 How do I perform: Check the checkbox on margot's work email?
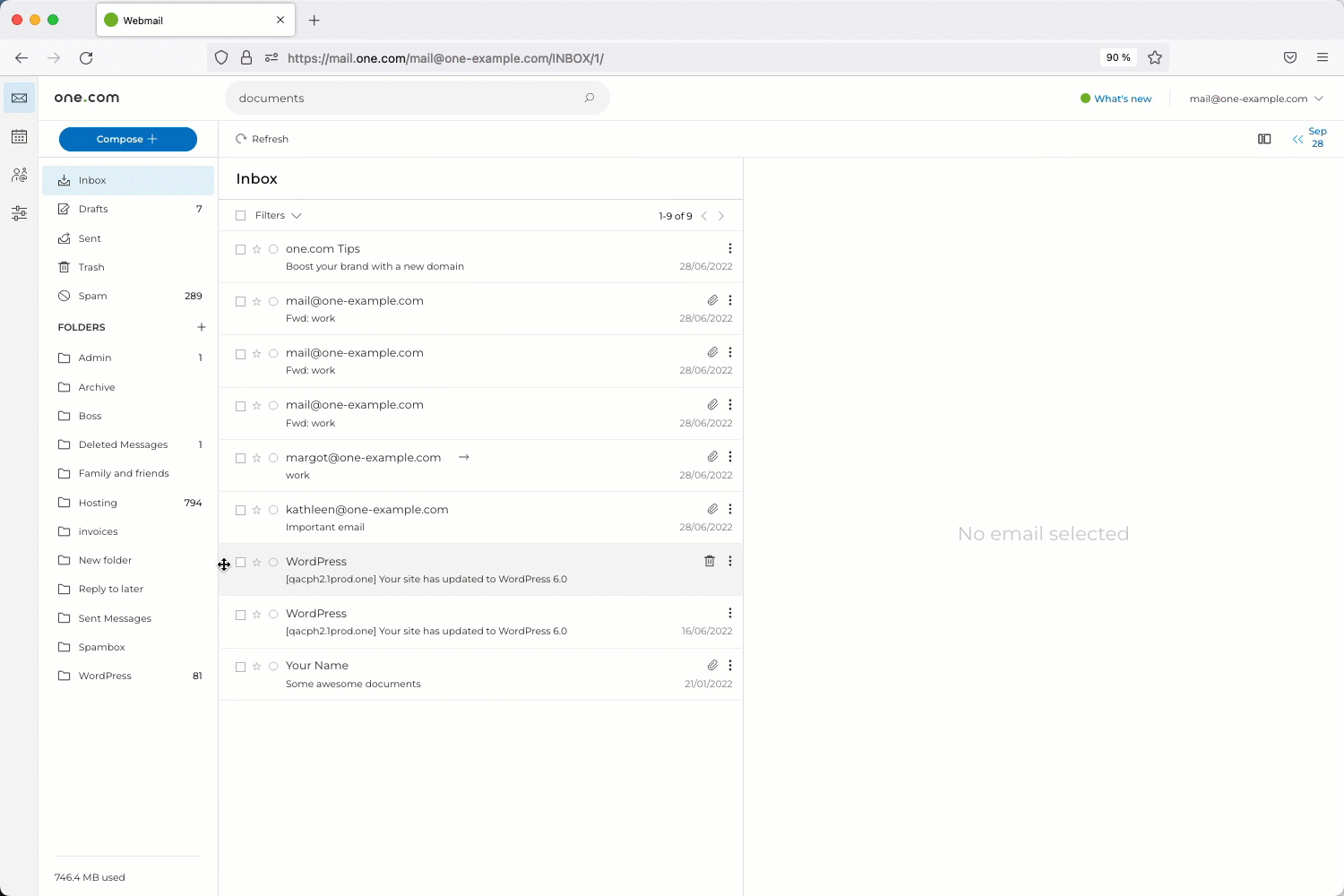tap(240, 458)
